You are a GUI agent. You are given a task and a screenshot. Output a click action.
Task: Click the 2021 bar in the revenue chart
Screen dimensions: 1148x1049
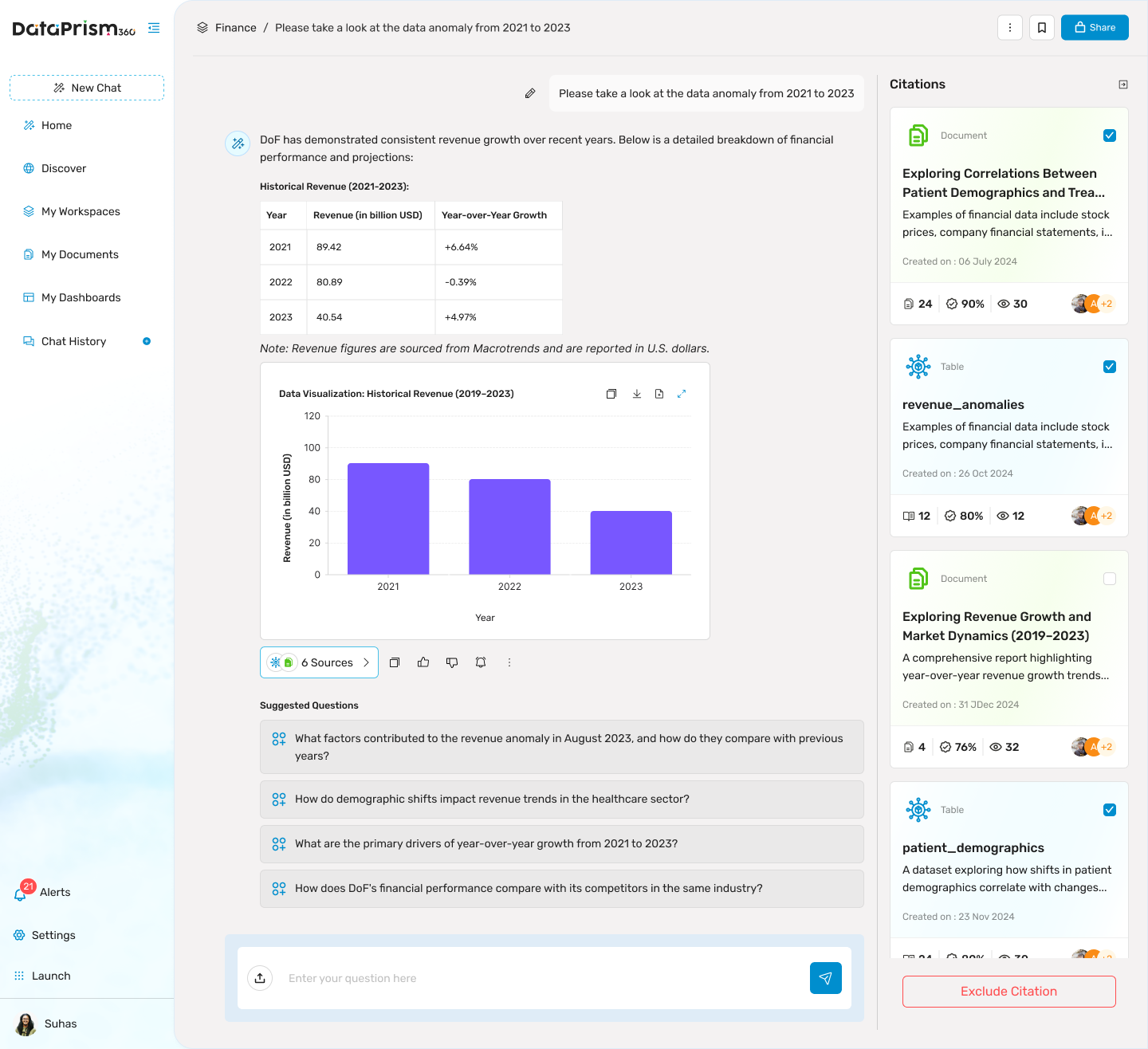388,519
